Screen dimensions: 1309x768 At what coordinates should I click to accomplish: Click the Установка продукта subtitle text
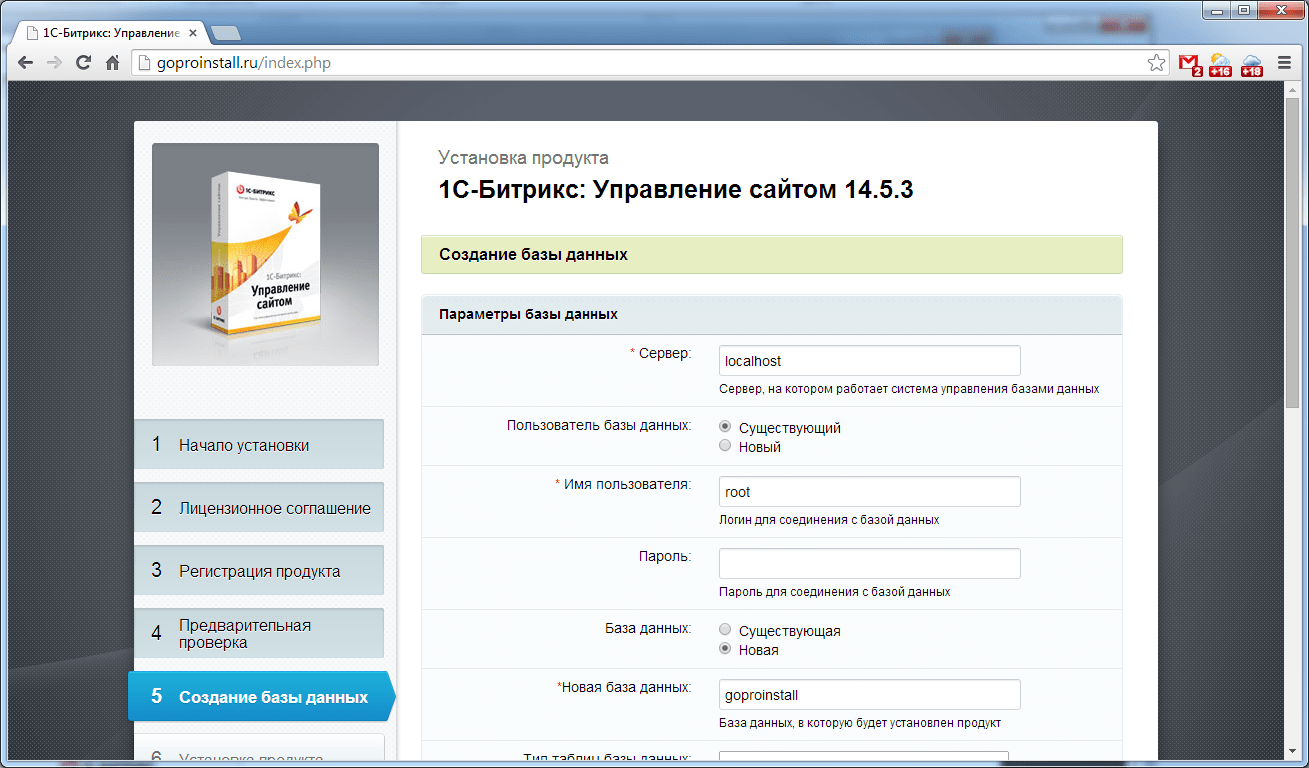[x=523, y=158]
